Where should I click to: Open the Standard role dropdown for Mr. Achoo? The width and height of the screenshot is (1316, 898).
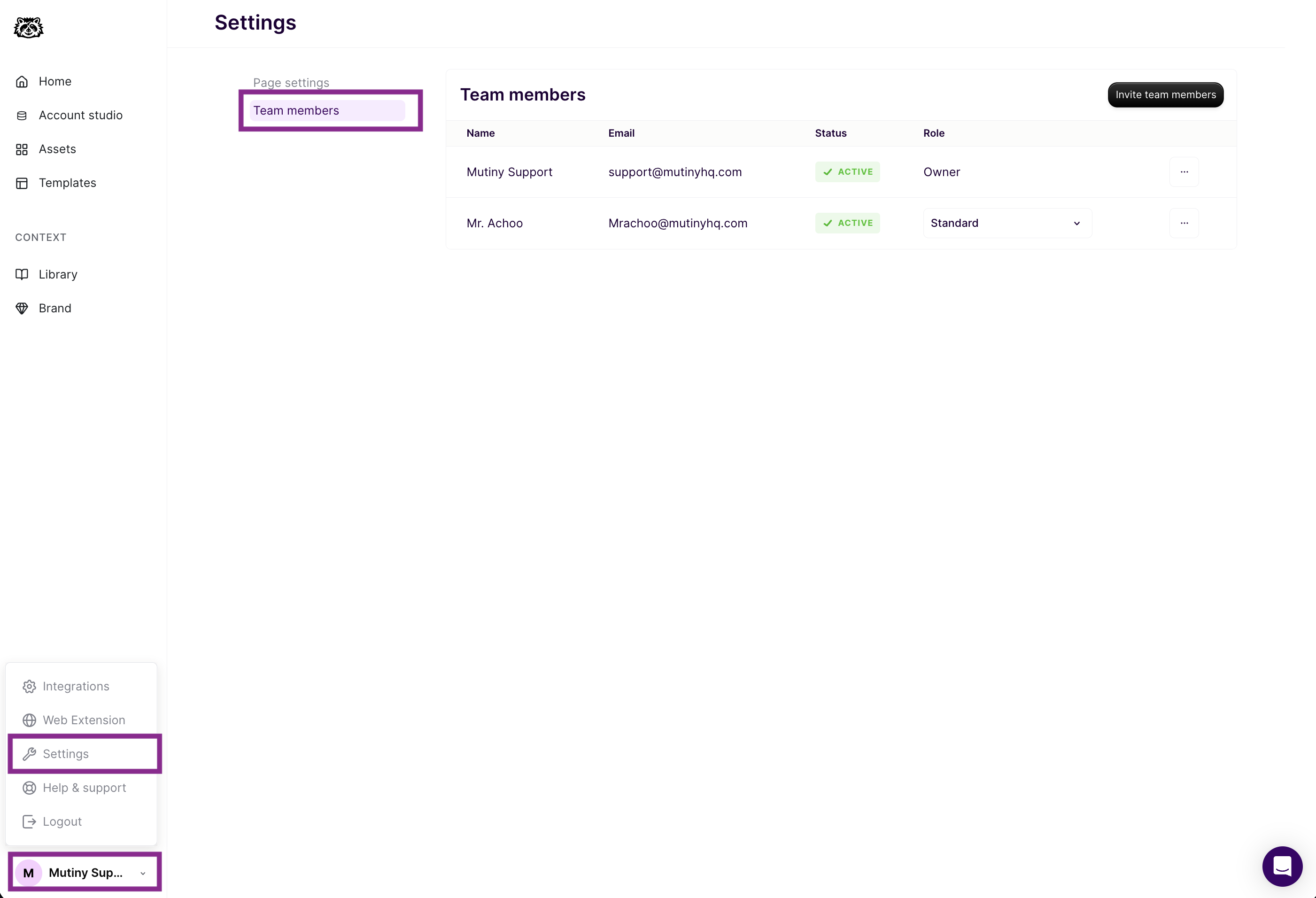click(x=1007, y=223)
